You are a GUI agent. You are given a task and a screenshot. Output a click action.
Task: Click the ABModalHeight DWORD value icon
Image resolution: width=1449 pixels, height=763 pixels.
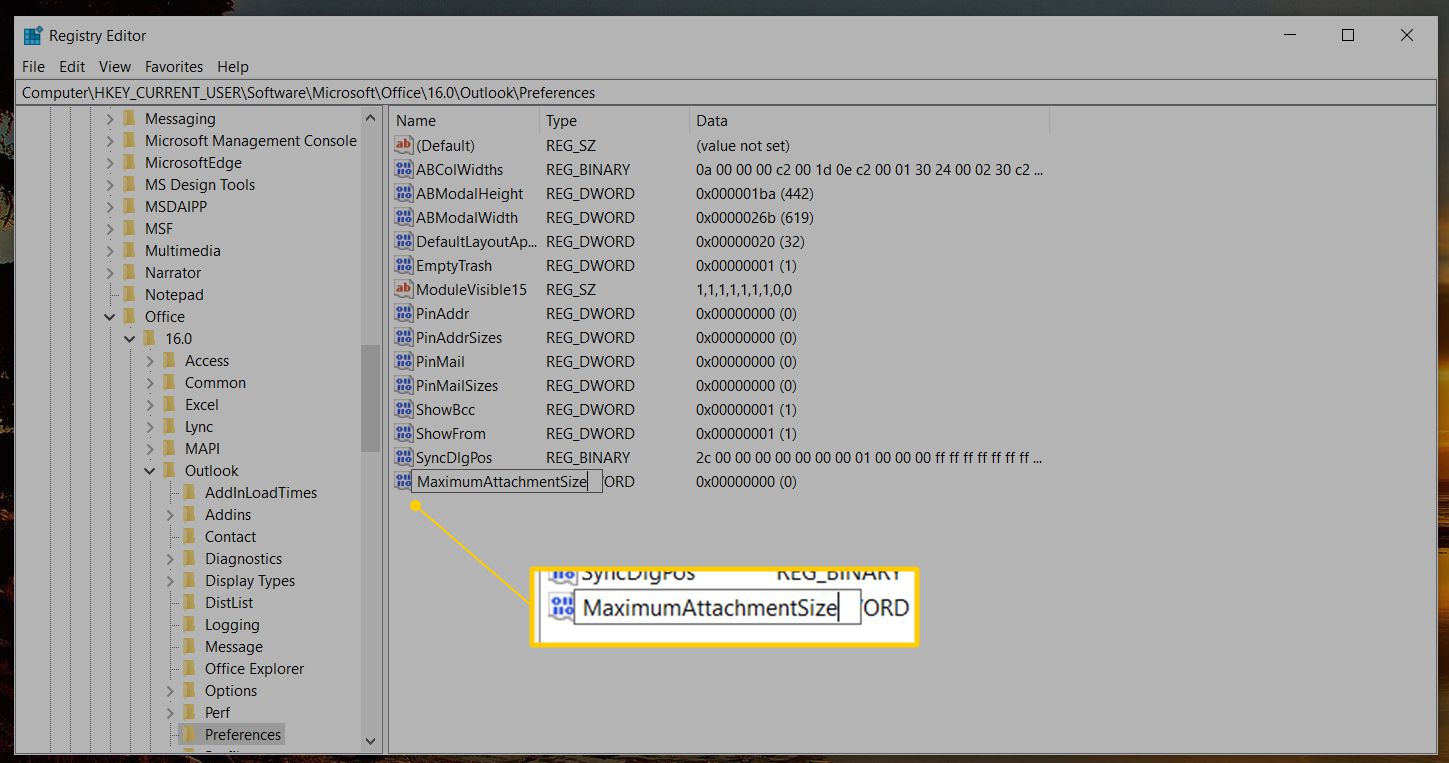click(x=403, y=193)
